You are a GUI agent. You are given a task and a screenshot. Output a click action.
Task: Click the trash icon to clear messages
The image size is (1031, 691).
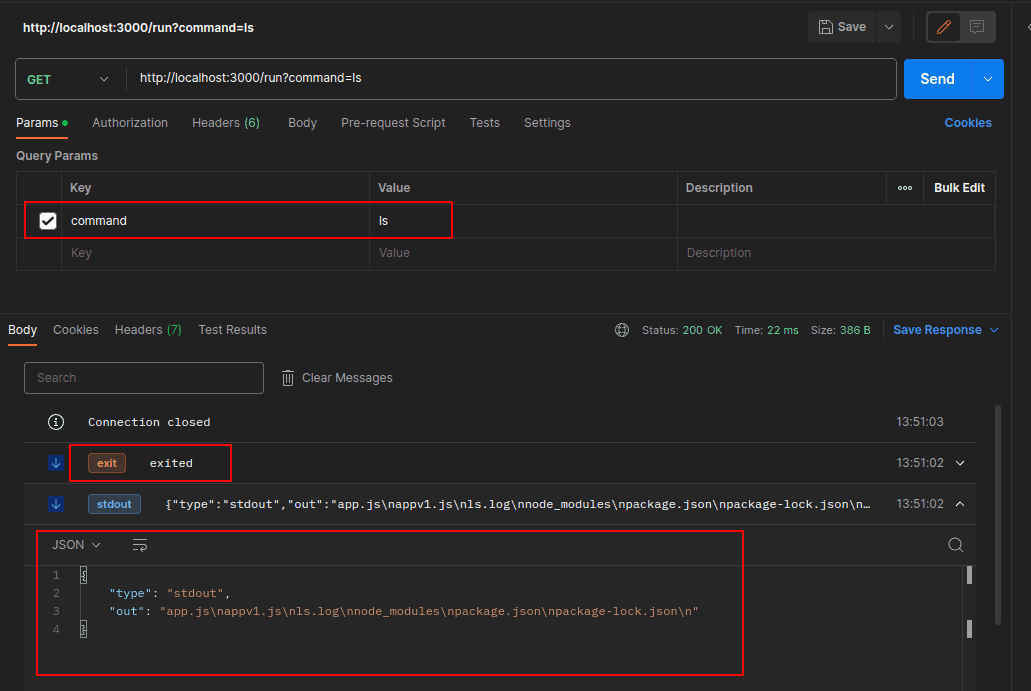point(288,377)
